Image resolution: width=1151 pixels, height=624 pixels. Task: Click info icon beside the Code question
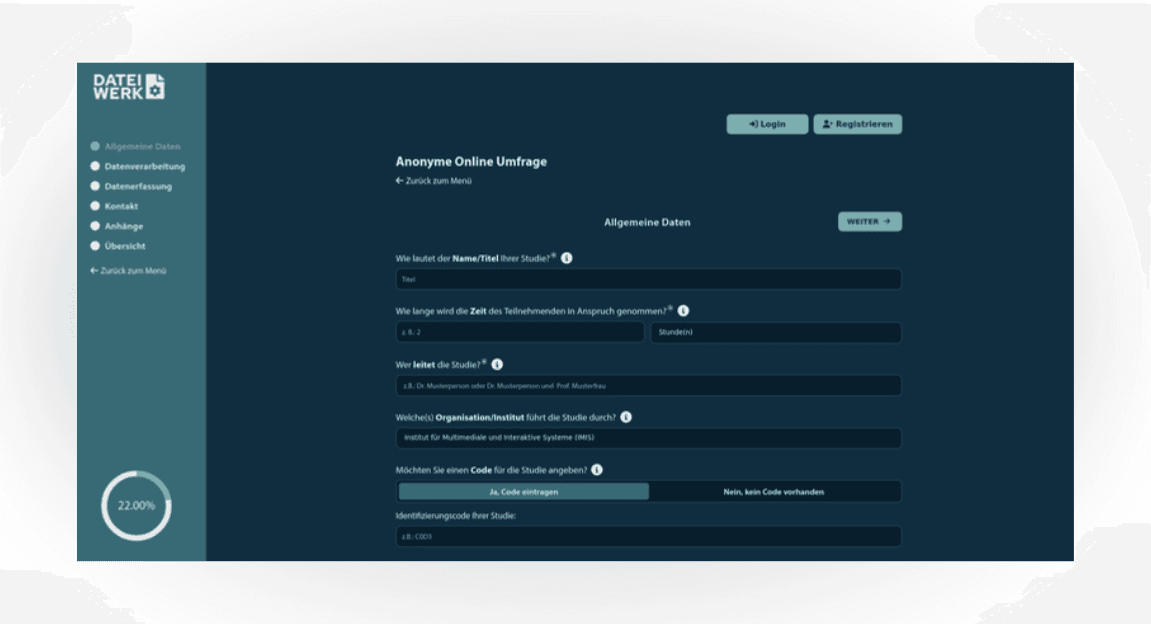596,470
